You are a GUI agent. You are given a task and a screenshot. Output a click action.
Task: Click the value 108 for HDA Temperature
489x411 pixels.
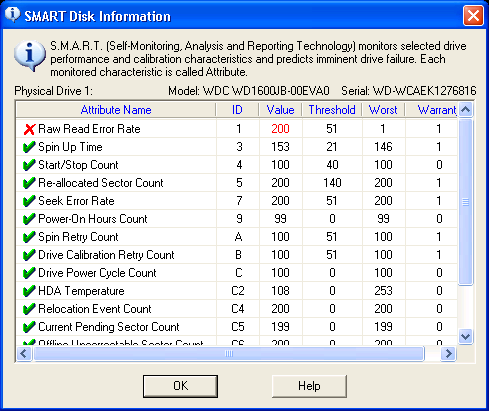280,291
